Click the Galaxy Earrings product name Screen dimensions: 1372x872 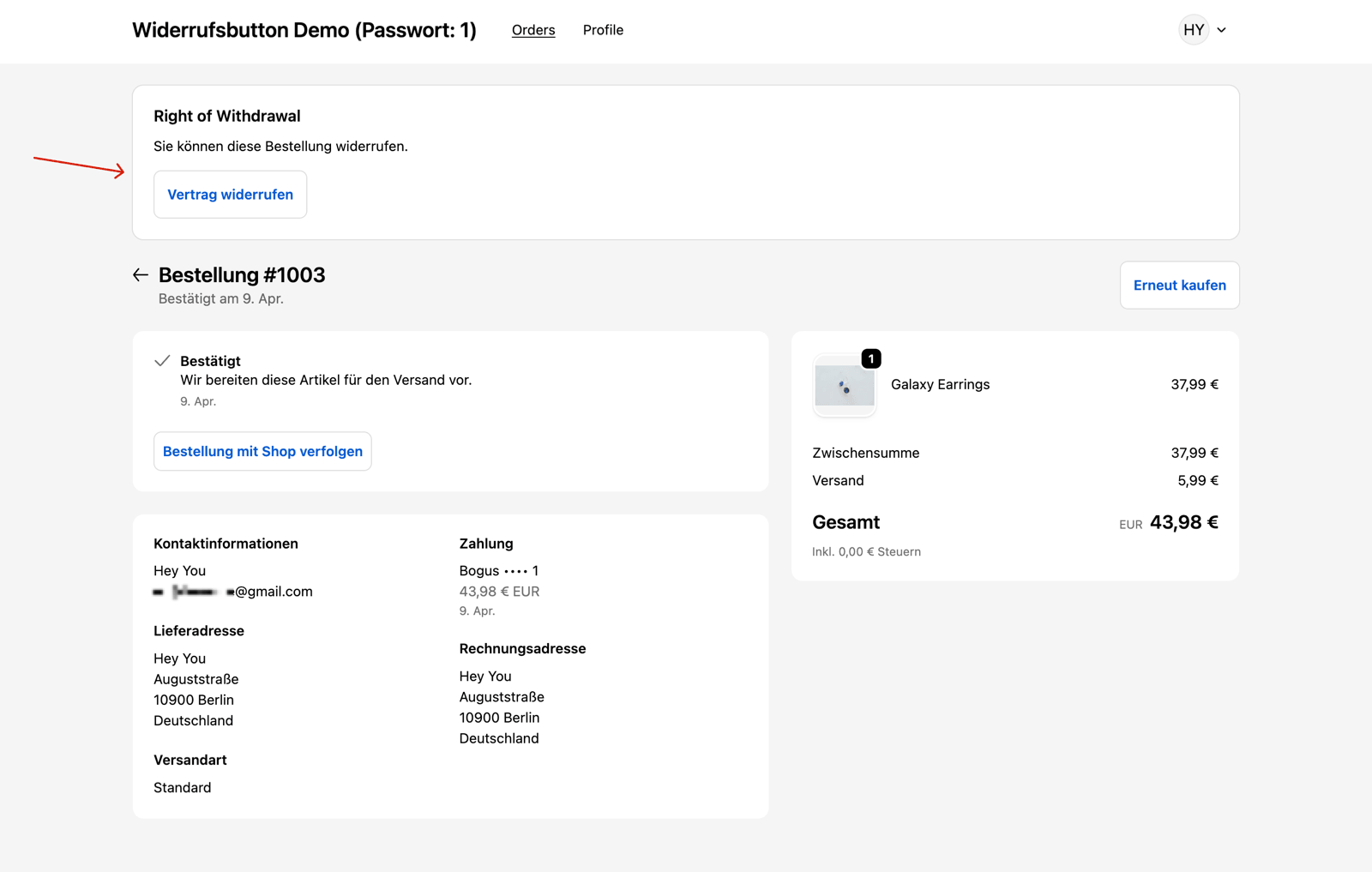(940, 385)
